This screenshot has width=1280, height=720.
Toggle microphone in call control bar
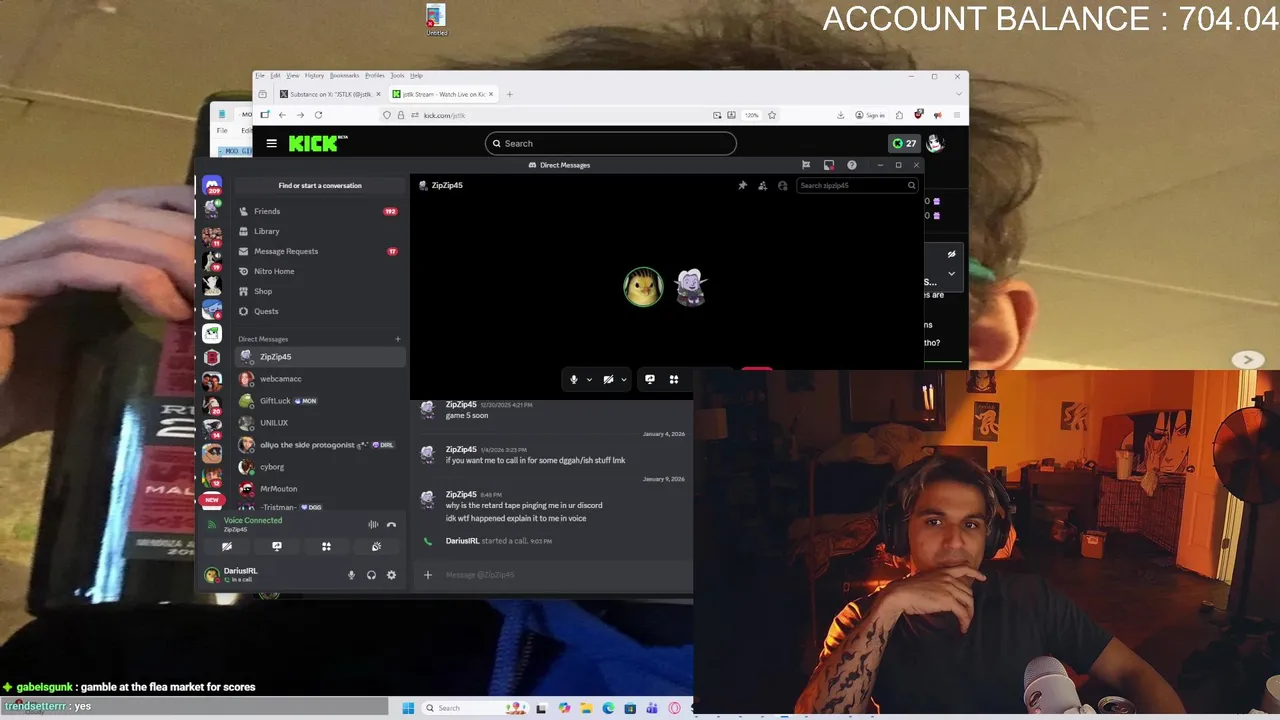click(574, 379)
